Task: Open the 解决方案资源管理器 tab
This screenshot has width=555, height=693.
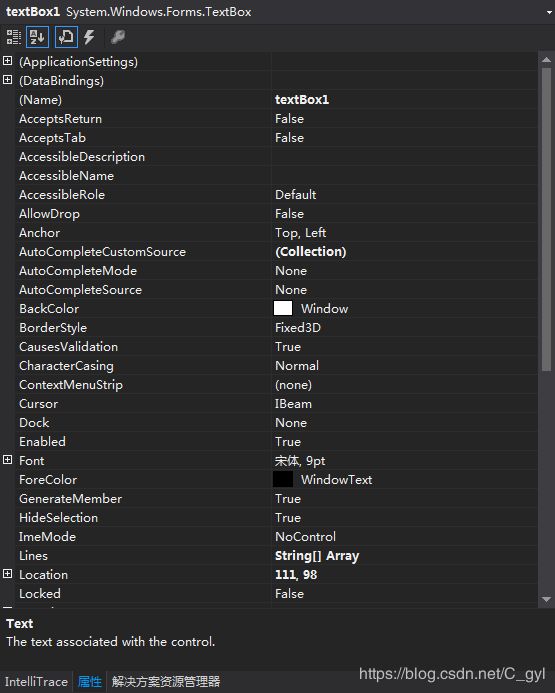Action: tap(166, 682)
